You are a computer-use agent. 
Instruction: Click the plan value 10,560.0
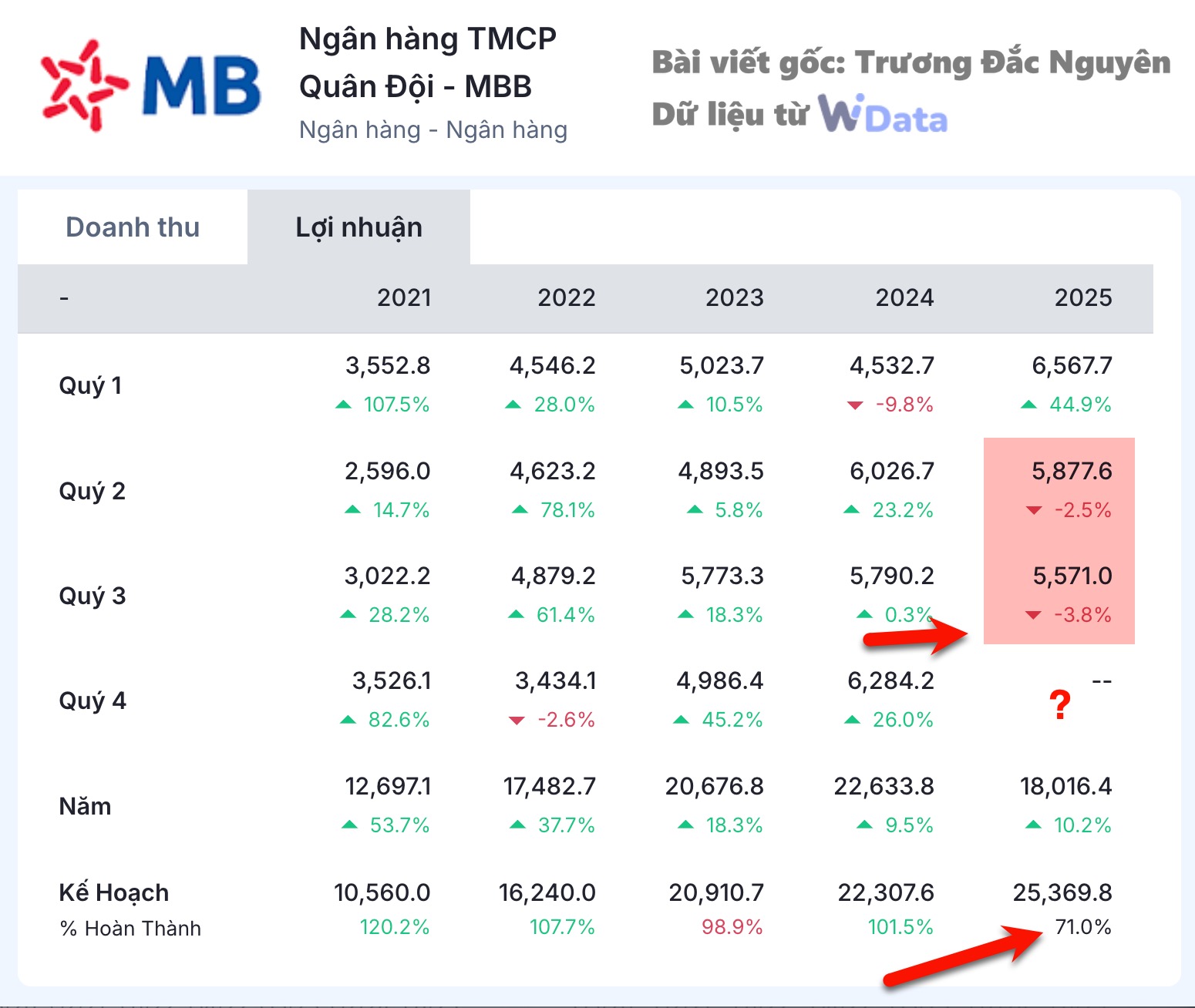tap(382, 892)
